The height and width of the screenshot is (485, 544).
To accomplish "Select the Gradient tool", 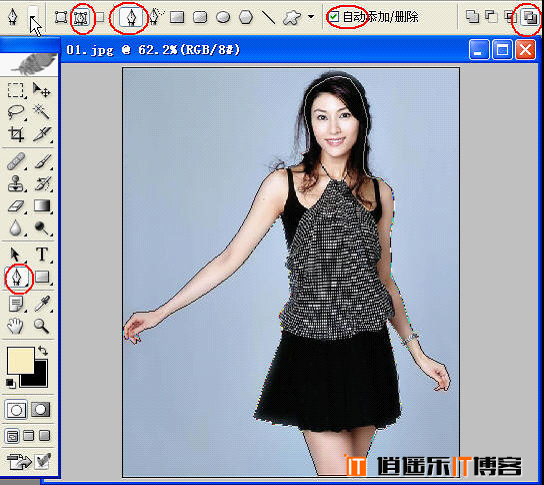I will point(42,206).
